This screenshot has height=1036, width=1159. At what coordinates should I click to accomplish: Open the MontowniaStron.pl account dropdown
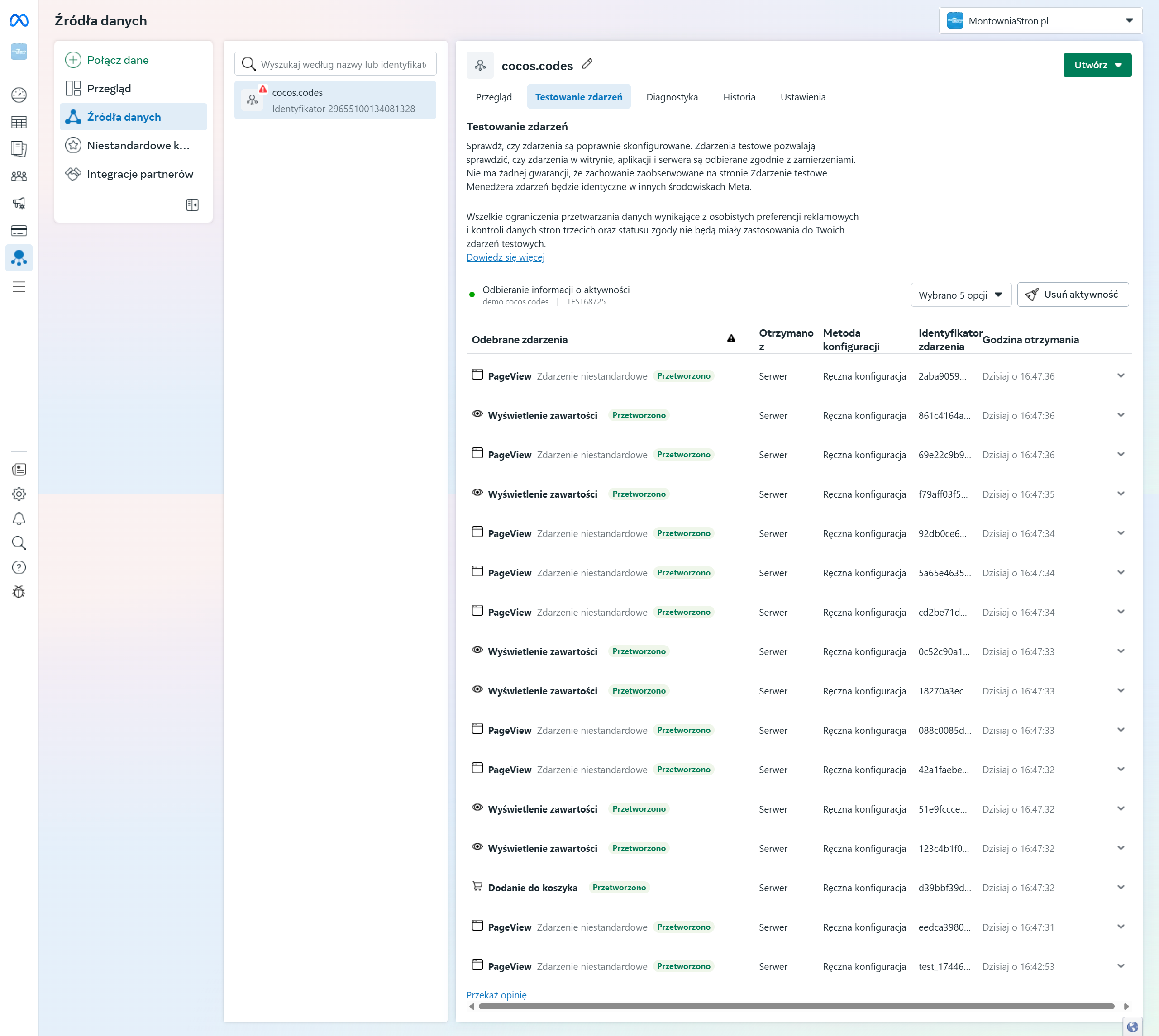point(1040,21)
